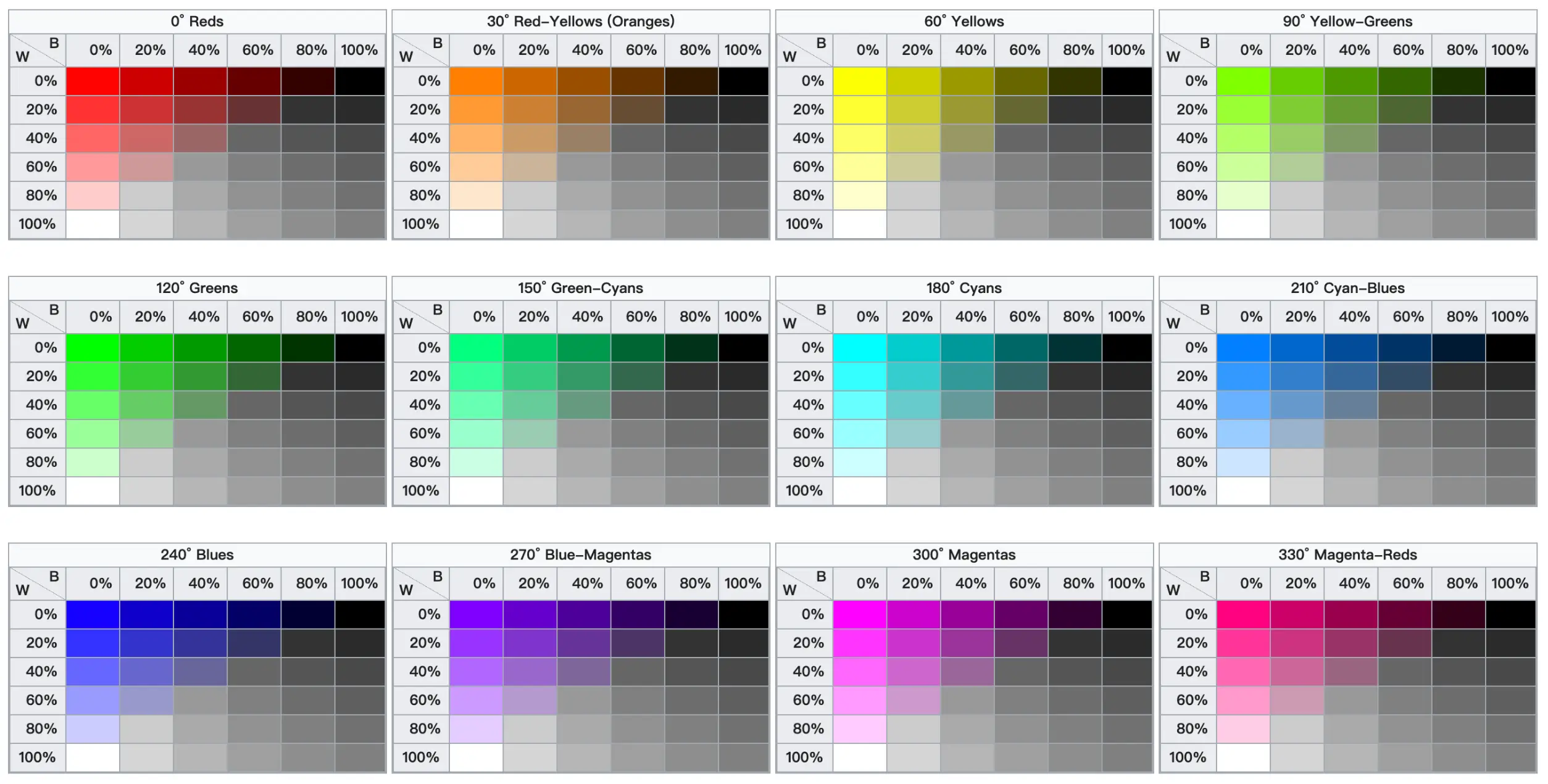Click the "120° Greens" table title
Image resolution: width=1548 pixels, height=784 pixels.
click(197, 288)
